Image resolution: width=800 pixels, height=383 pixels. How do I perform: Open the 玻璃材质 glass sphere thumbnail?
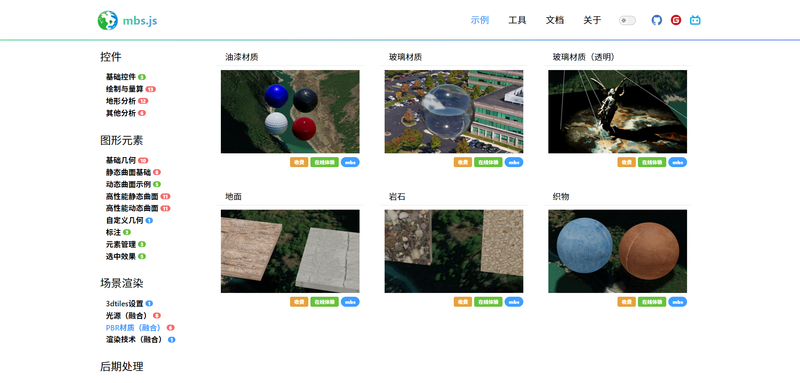tap(454, 112)
